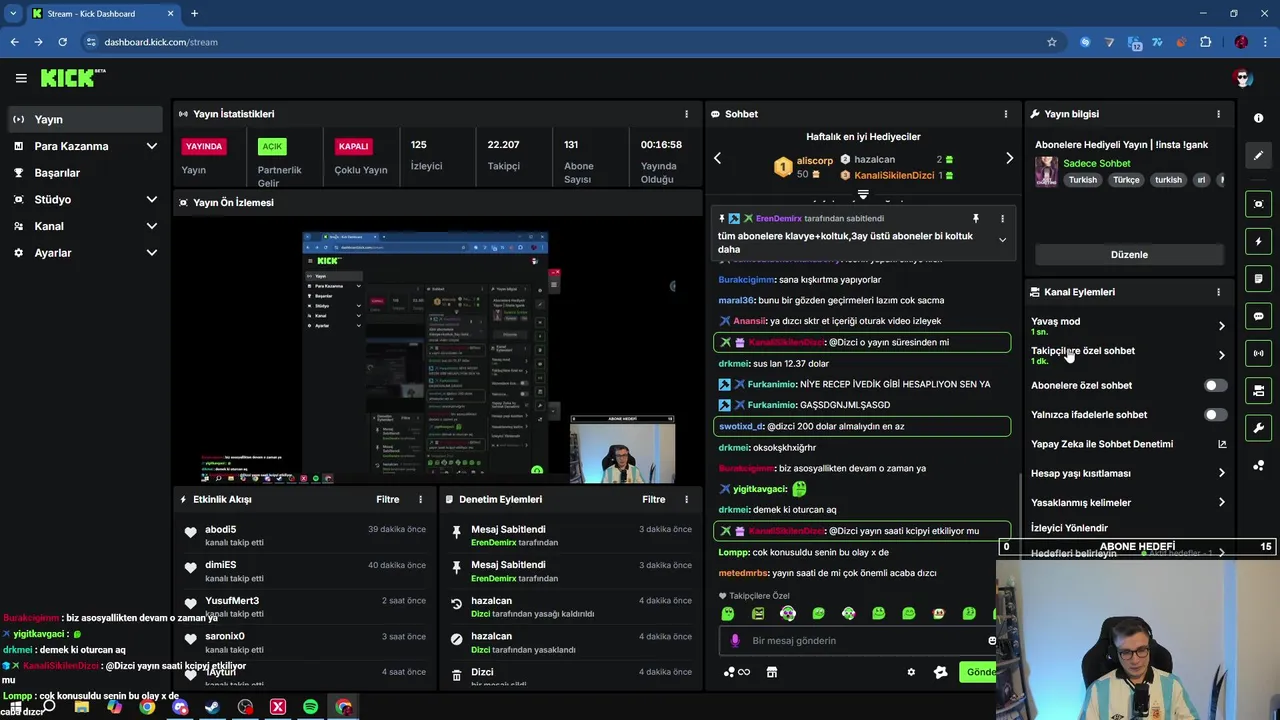The image size is (1280, 720).
Task: Select Başarılar in the sidebar
Action: pyautogui.click(x=84, y=172)
